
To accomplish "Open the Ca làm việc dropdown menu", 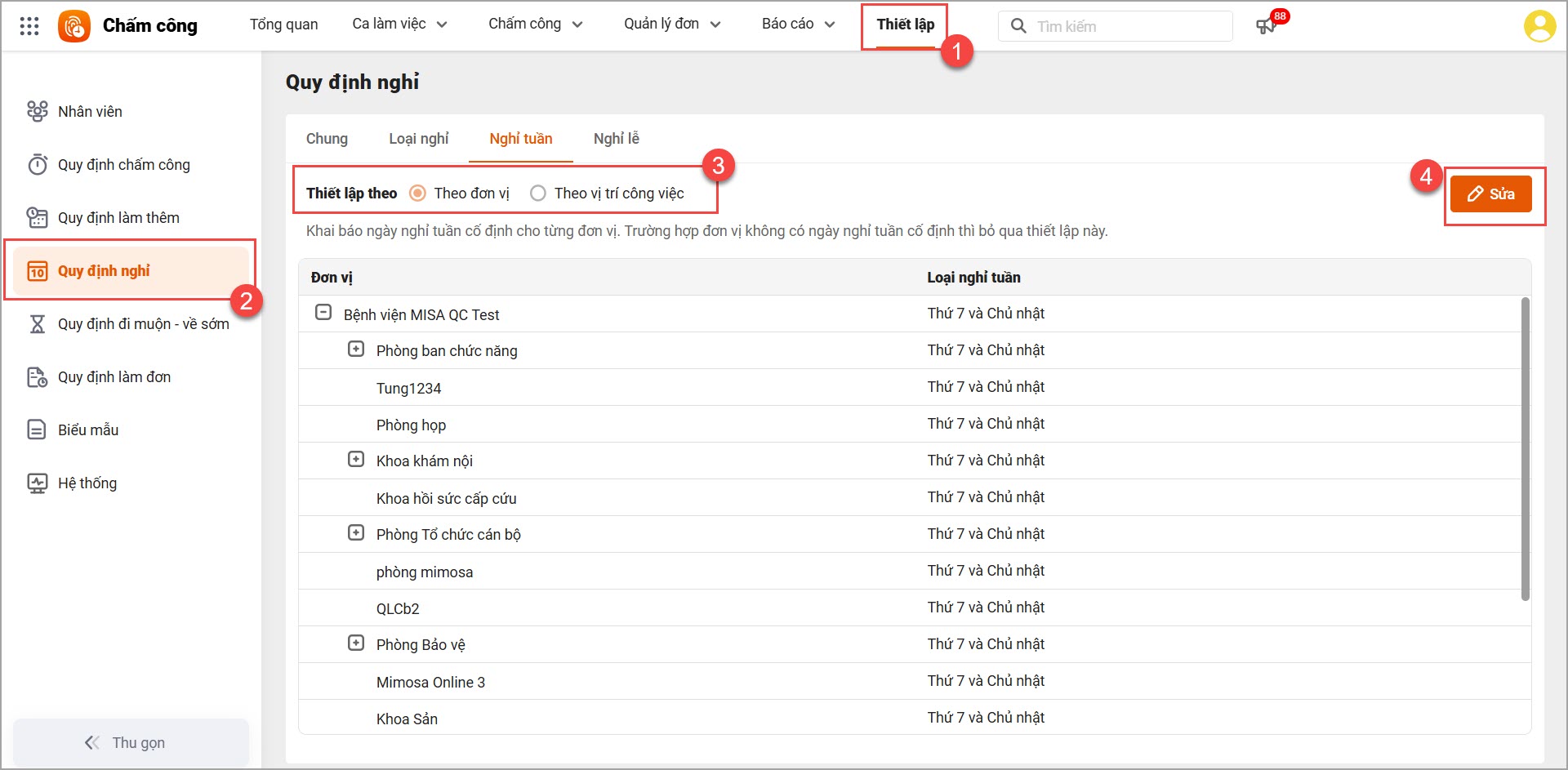I will (x=399, y=24).
